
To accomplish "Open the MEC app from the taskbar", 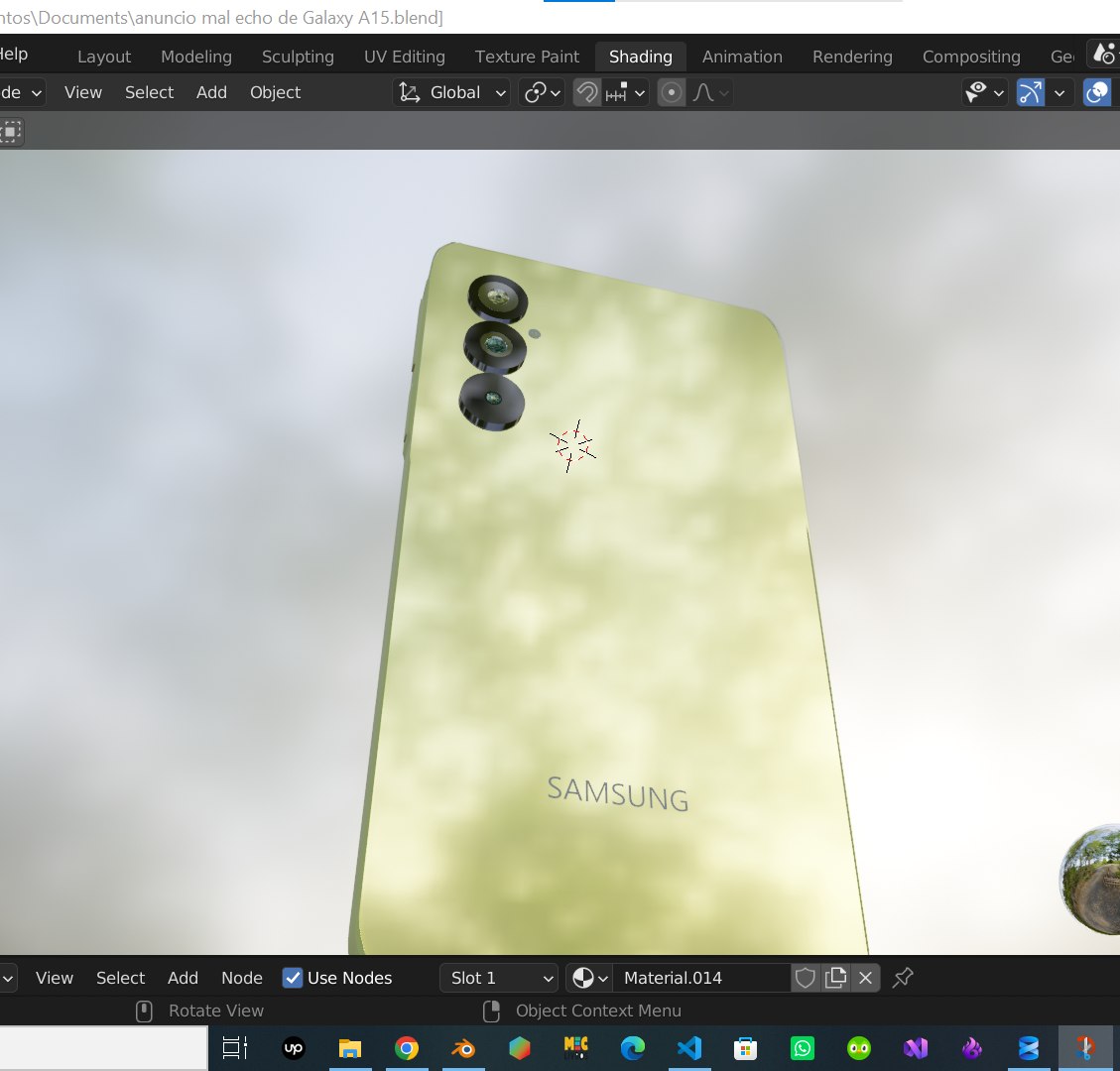I will pos(575,1048).
